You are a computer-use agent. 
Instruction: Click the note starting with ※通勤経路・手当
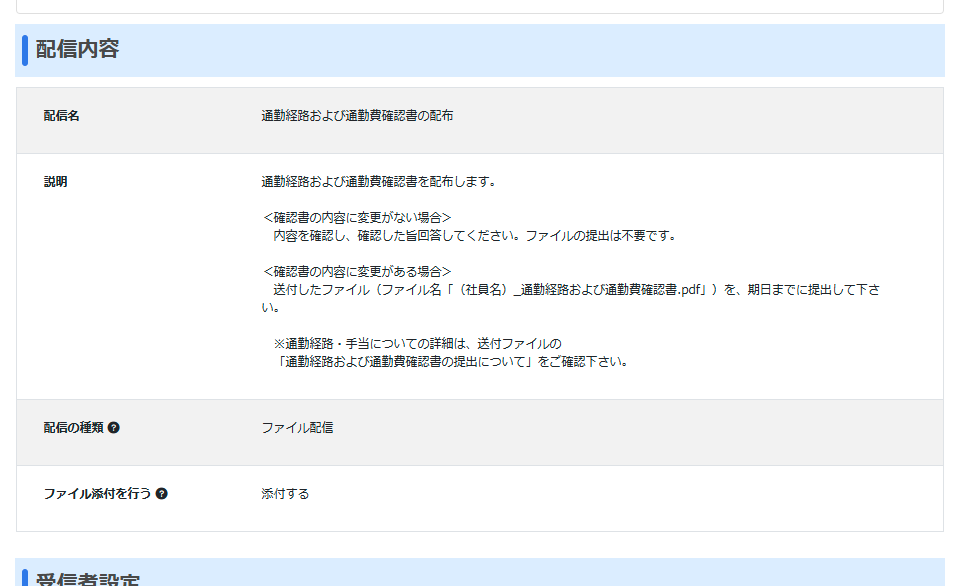417,343
